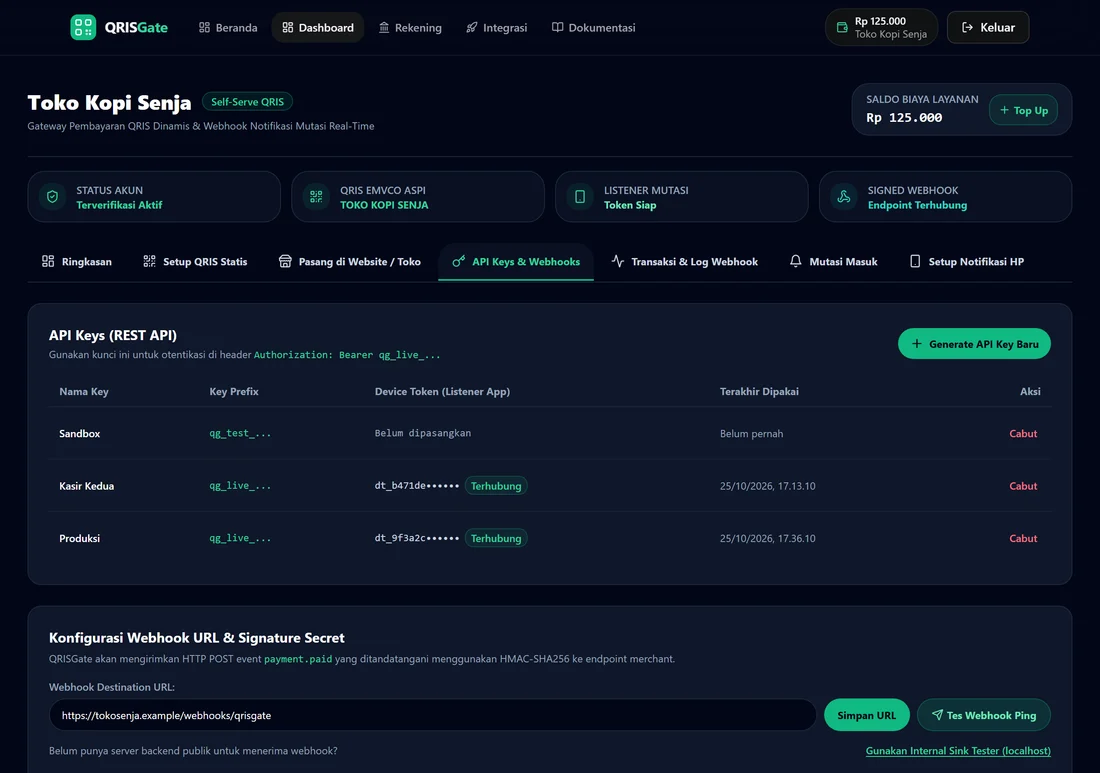
Task: Click 25/10/2026, 17.13.10 timestamp
Action: (767, 486)
